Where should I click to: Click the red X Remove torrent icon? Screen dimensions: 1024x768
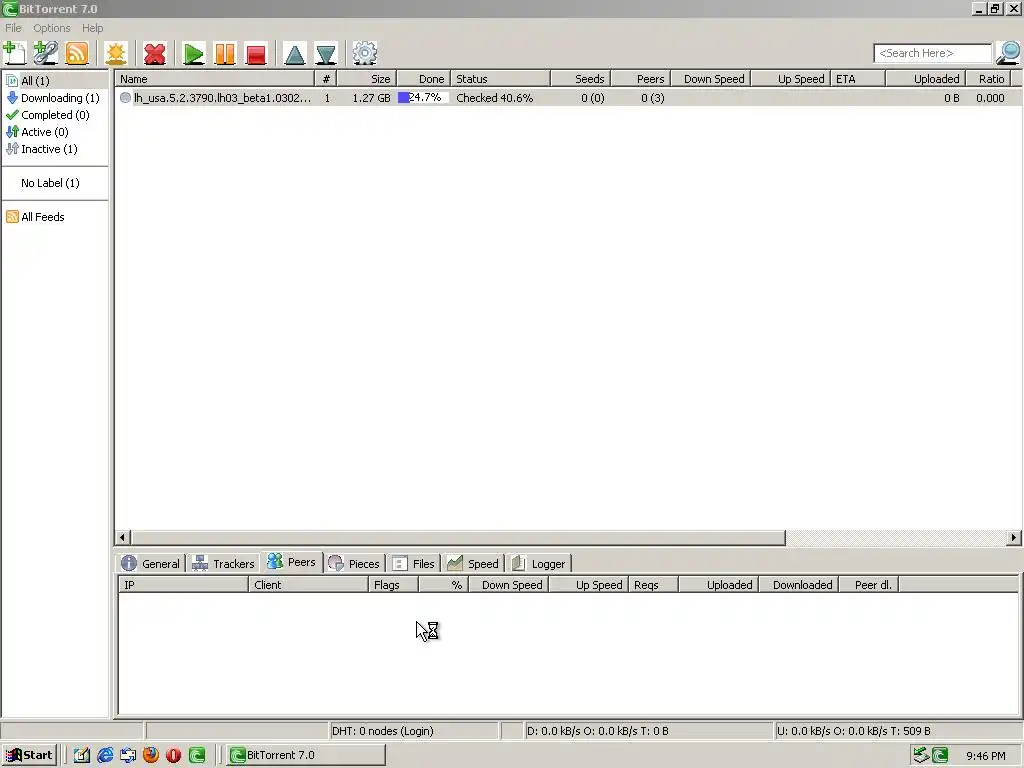click(x=155, y=53)
